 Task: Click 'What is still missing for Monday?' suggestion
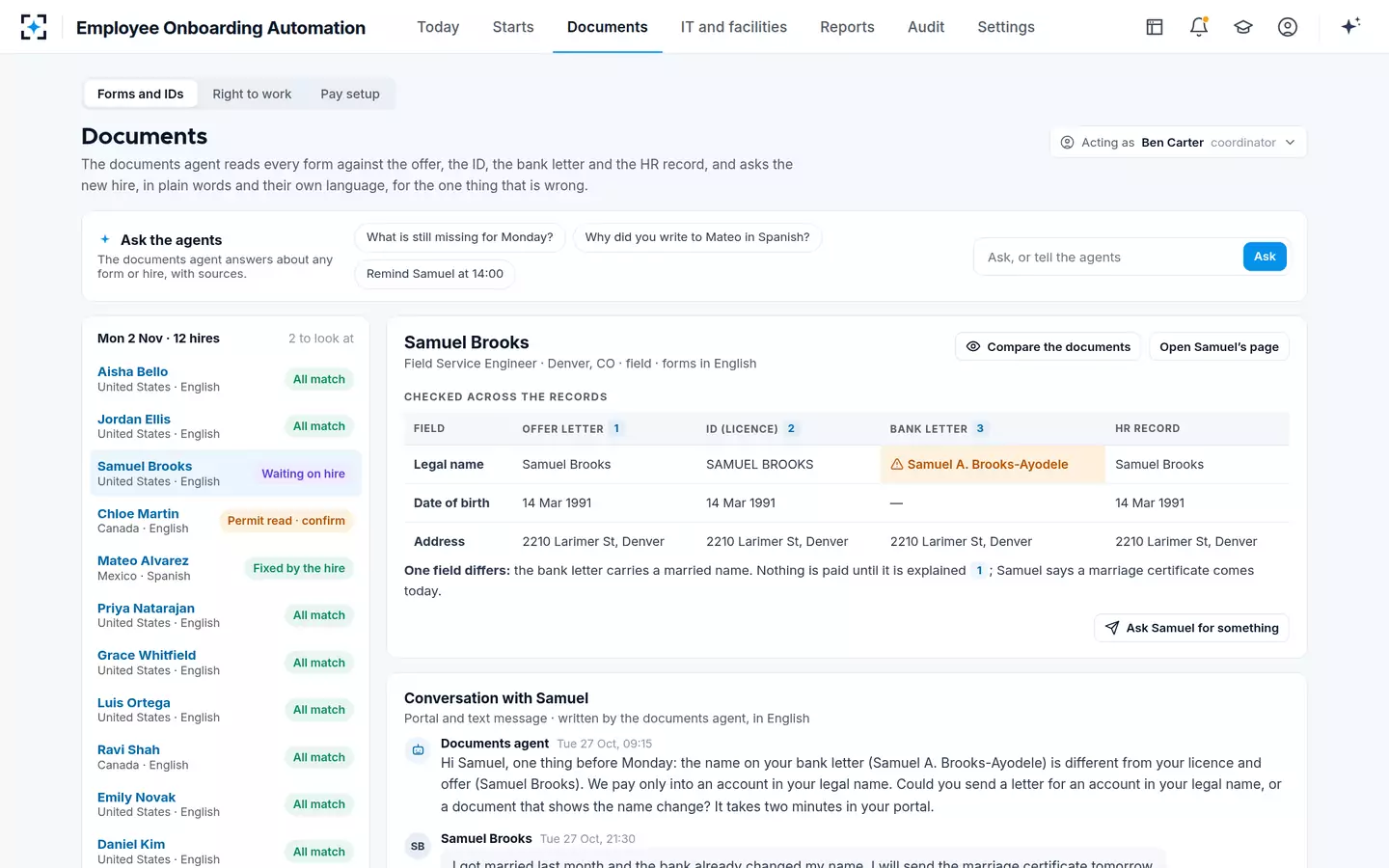pyautogui.click(x=460, y=237)
